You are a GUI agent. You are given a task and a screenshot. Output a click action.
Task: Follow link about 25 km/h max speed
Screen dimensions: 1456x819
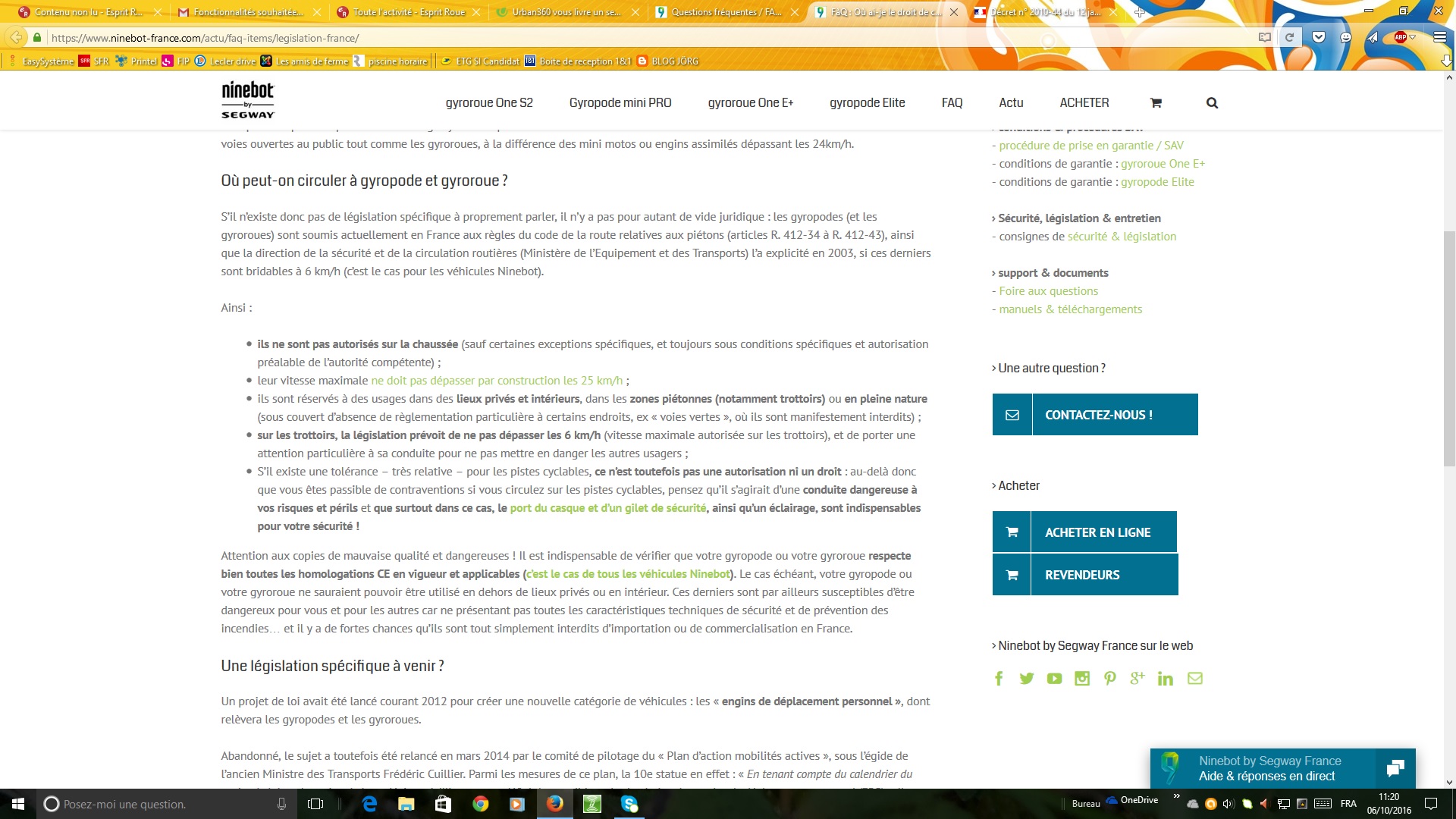[x=497, y=381]
